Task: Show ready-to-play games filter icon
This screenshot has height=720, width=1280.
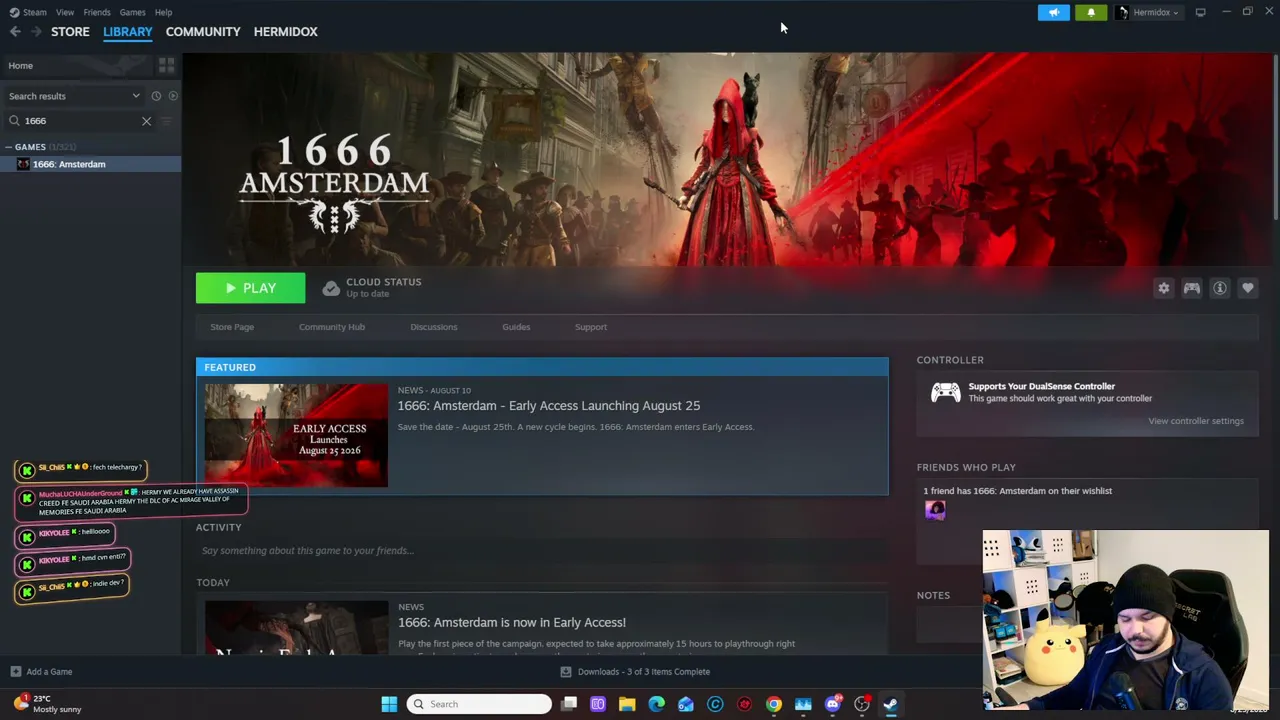Action: [173, 96]
